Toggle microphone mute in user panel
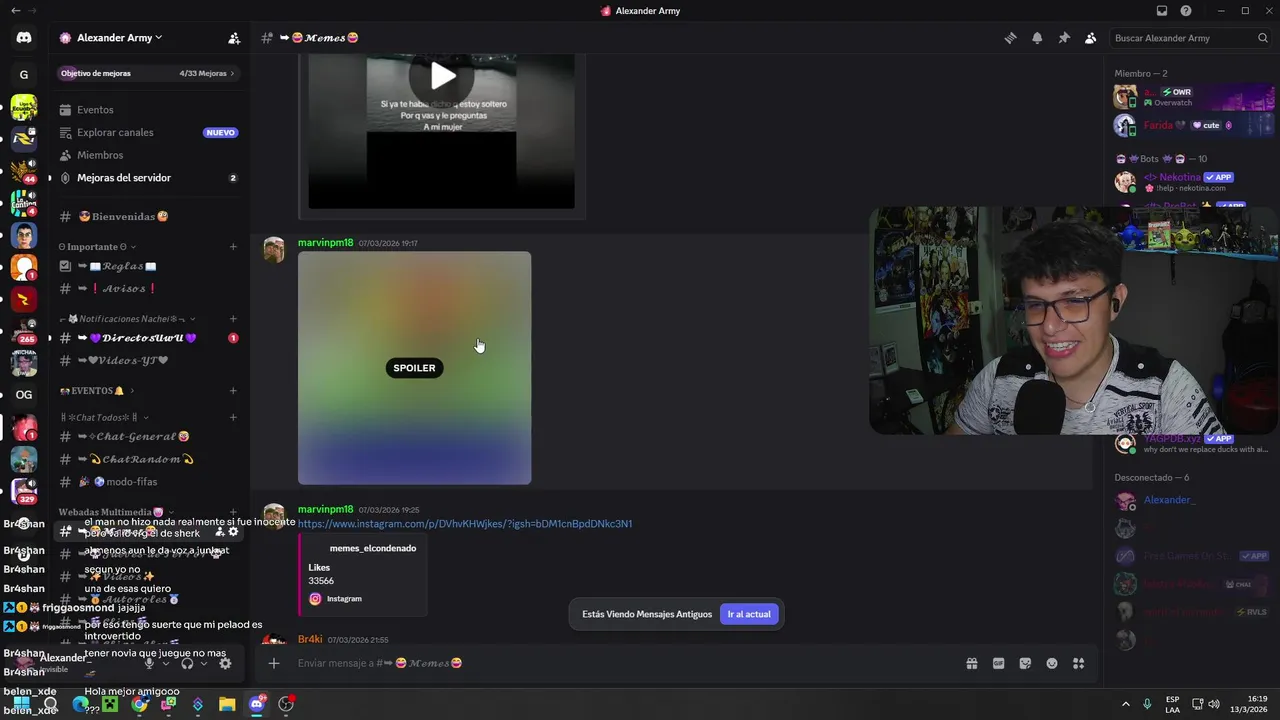 149,663
